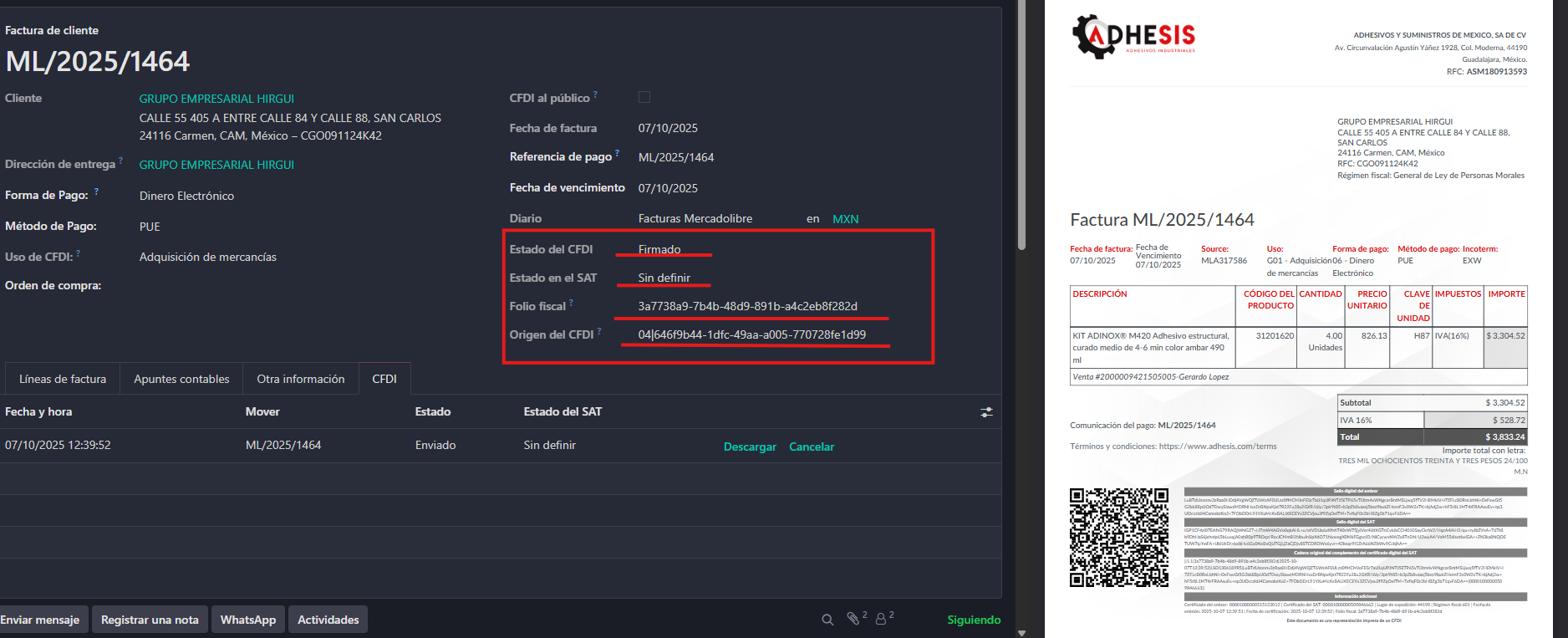Click the chatter search magnifier icon
Image resolution: width=1568 pixels, height=638 pixels.
[x=827, y=620]
